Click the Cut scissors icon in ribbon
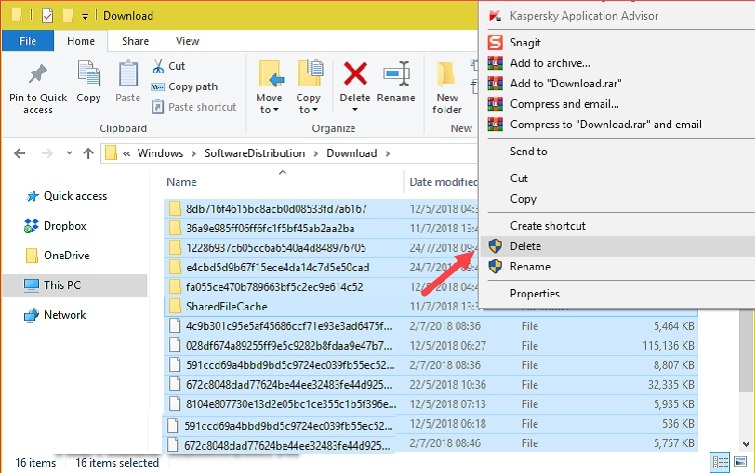Image resolution: width=755 pixels, height=473 pixels. (x=160, y=66)
